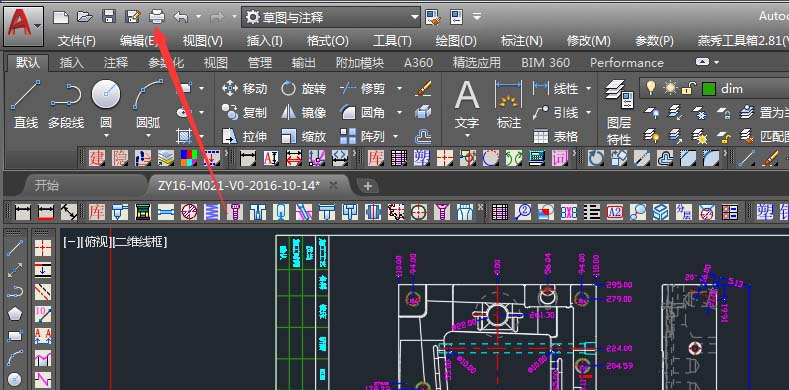Click the 建 icon in 燕秀 toolbar
789x390 pixels.
point(97,159)
